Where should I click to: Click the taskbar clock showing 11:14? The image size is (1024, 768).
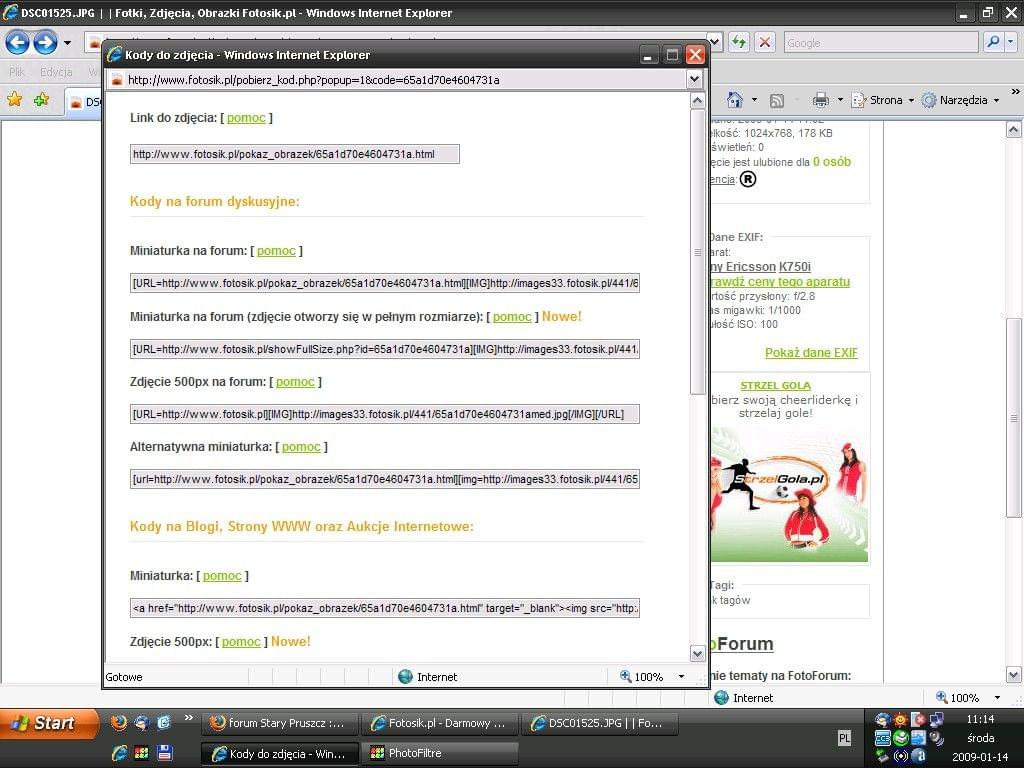coord(980,719)
